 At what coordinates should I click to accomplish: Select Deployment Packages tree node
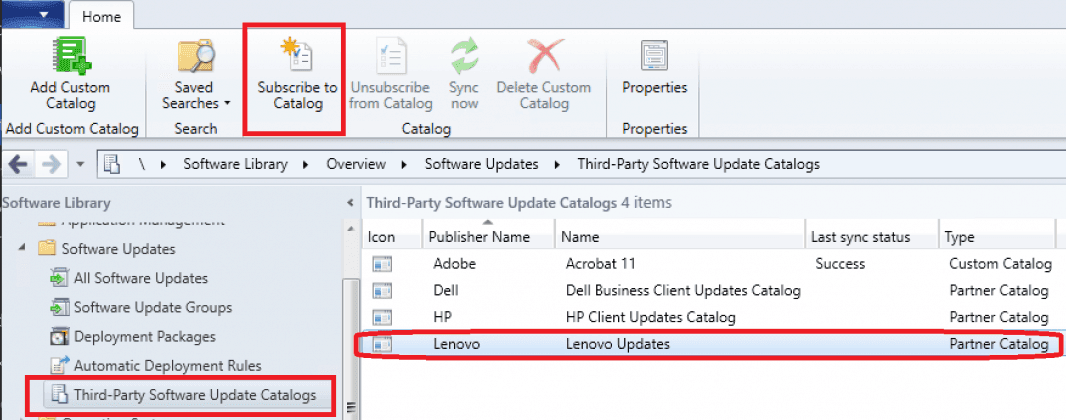pyautogui.click(x=145, y=336)
